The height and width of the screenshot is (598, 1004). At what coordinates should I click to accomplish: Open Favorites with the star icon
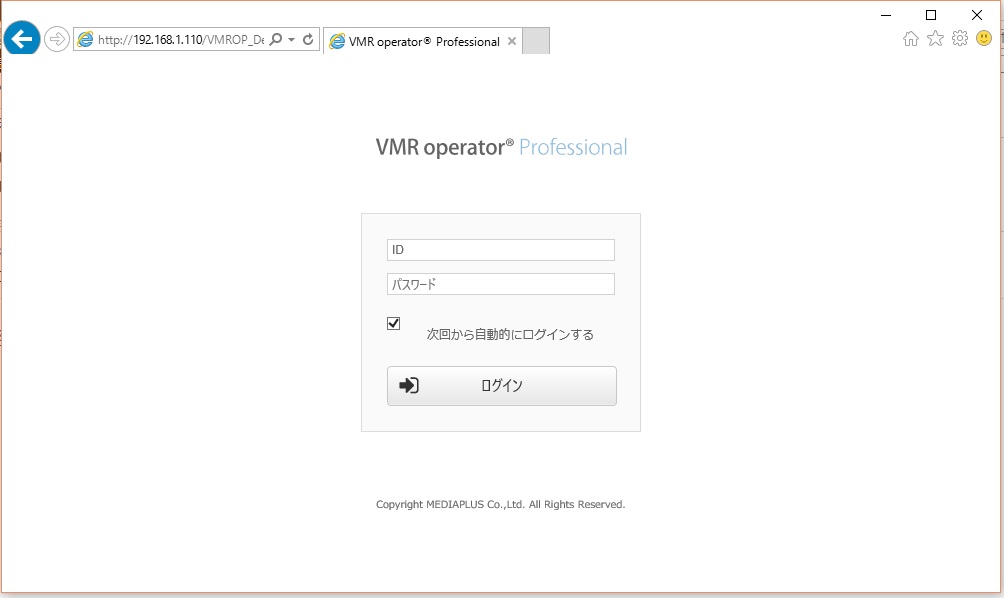pos(935,39)
